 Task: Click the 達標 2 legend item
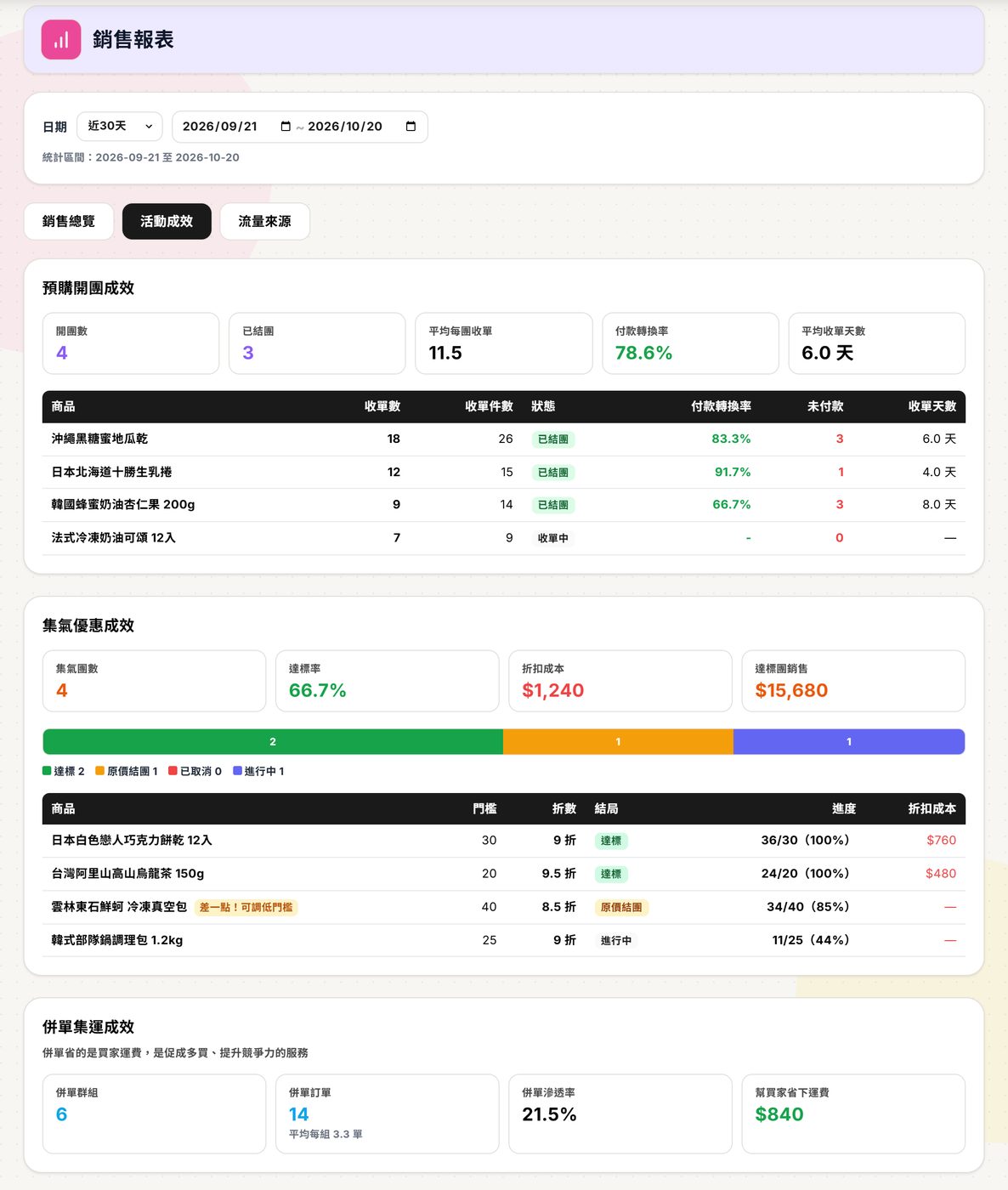64,771
